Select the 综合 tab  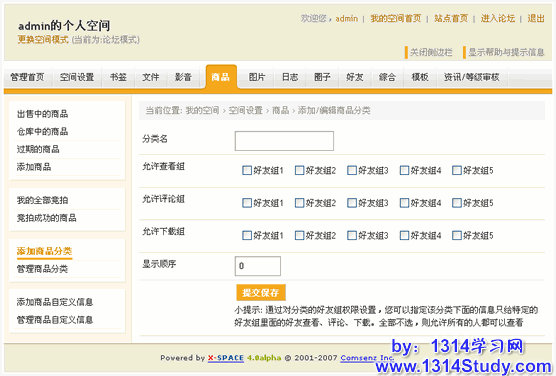387,77
